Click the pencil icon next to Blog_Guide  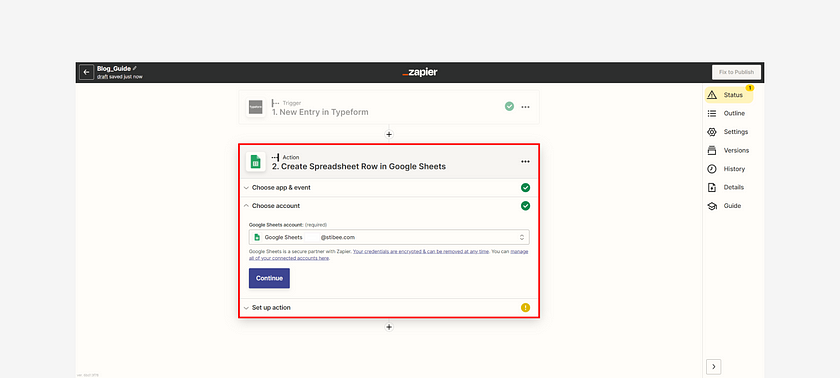tap(135, 69)
